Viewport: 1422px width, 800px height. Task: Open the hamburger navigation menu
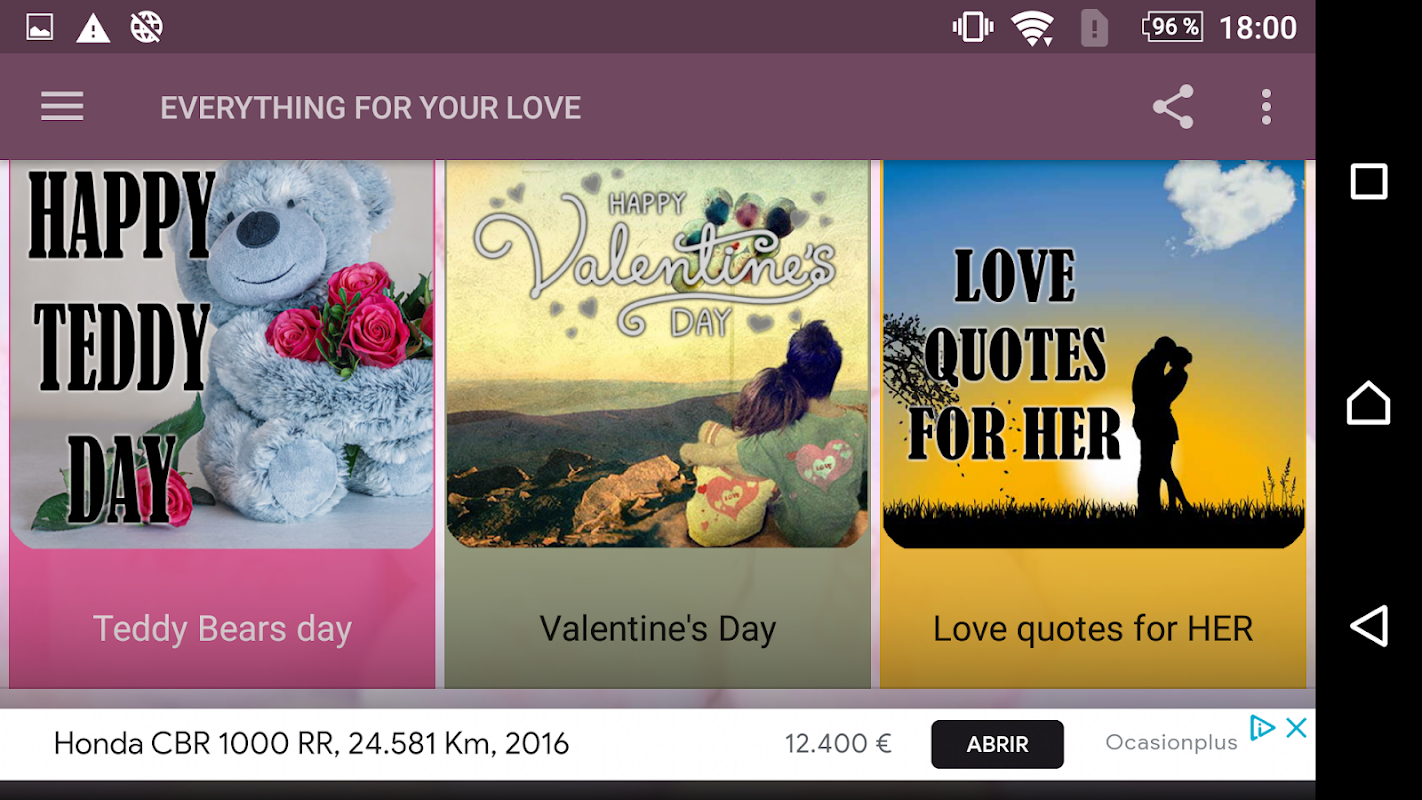62,107
